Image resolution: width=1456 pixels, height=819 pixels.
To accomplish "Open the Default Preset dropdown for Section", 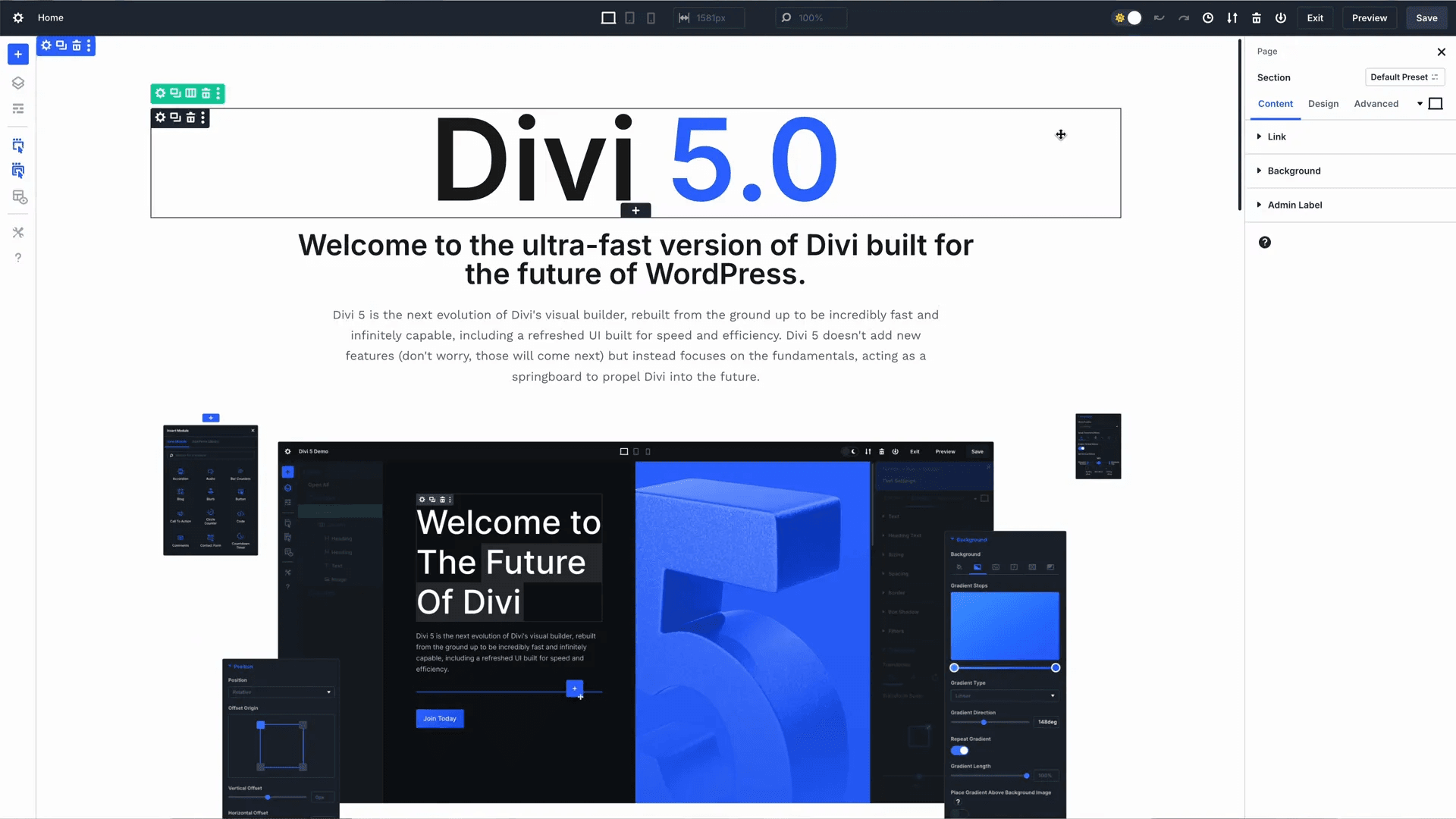I will tap(1404, 77).
